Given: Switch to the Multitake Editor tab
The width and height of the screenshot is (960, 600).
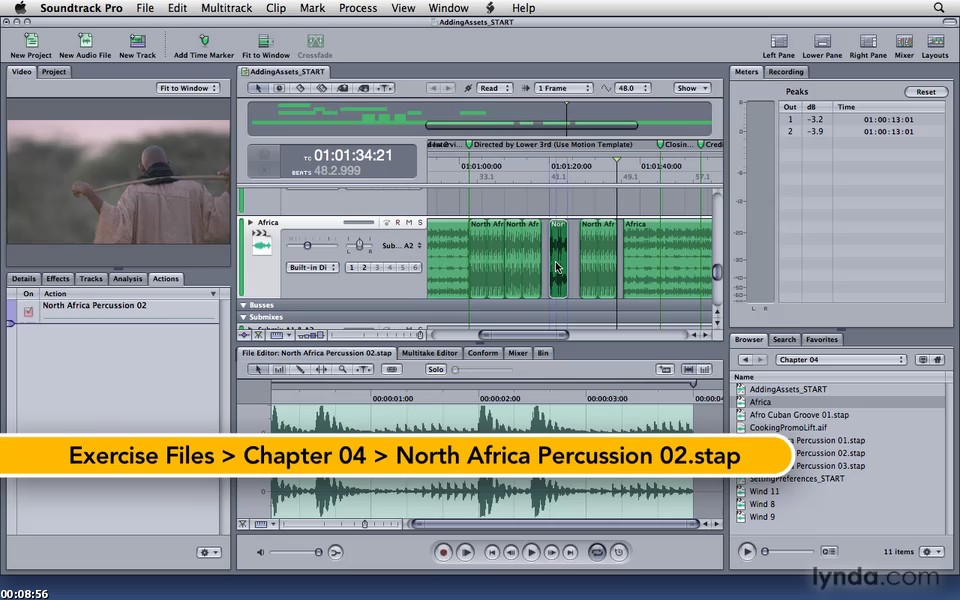Looking at the screenshot, I should click(429, 353).
